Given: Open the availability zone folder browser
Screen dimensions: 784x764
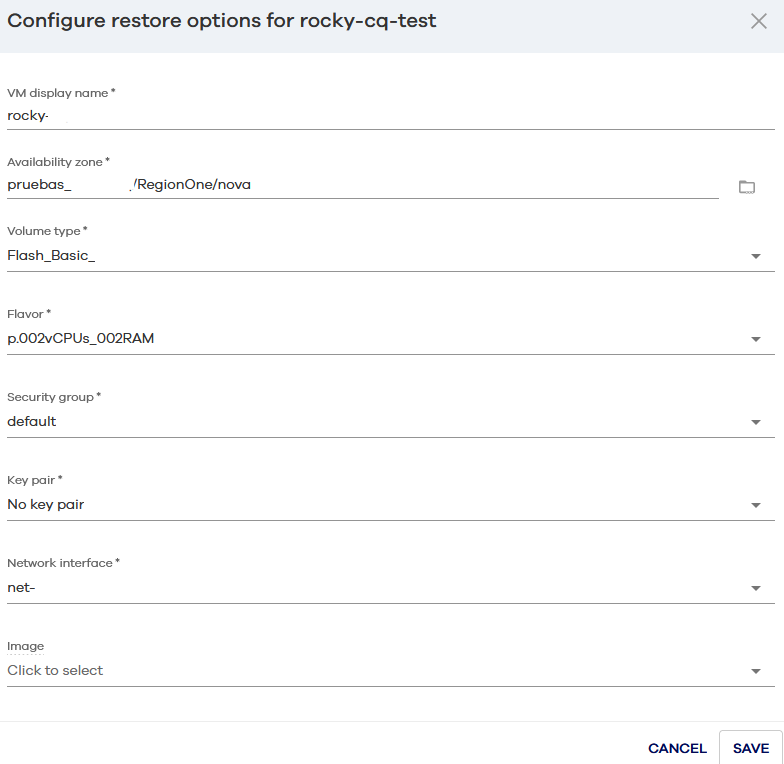Looking at the screenshot, I should 746,187.
